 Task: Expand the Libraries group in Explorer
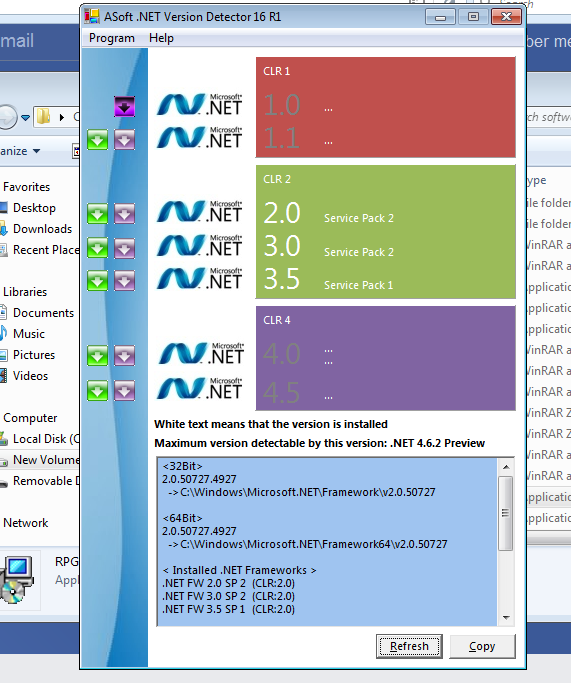(25, 292)
